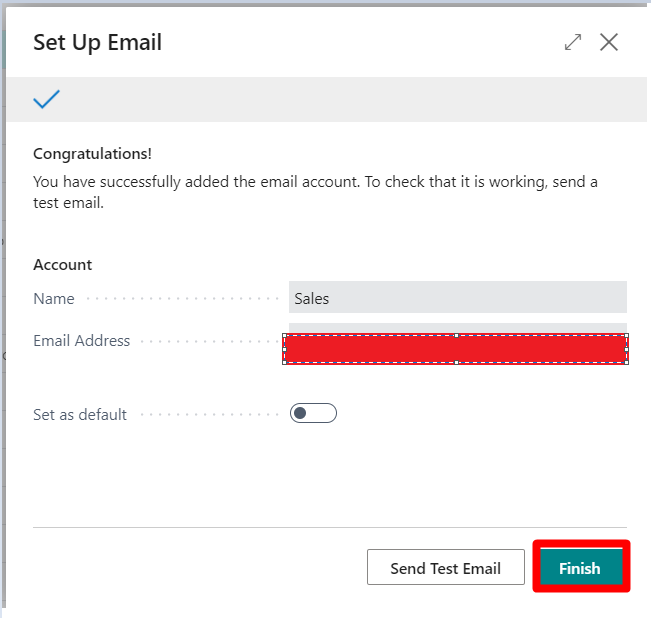Click the blue checkmark success icon
Viewport: 651px width, 618px height.
[x=46, y=99]
